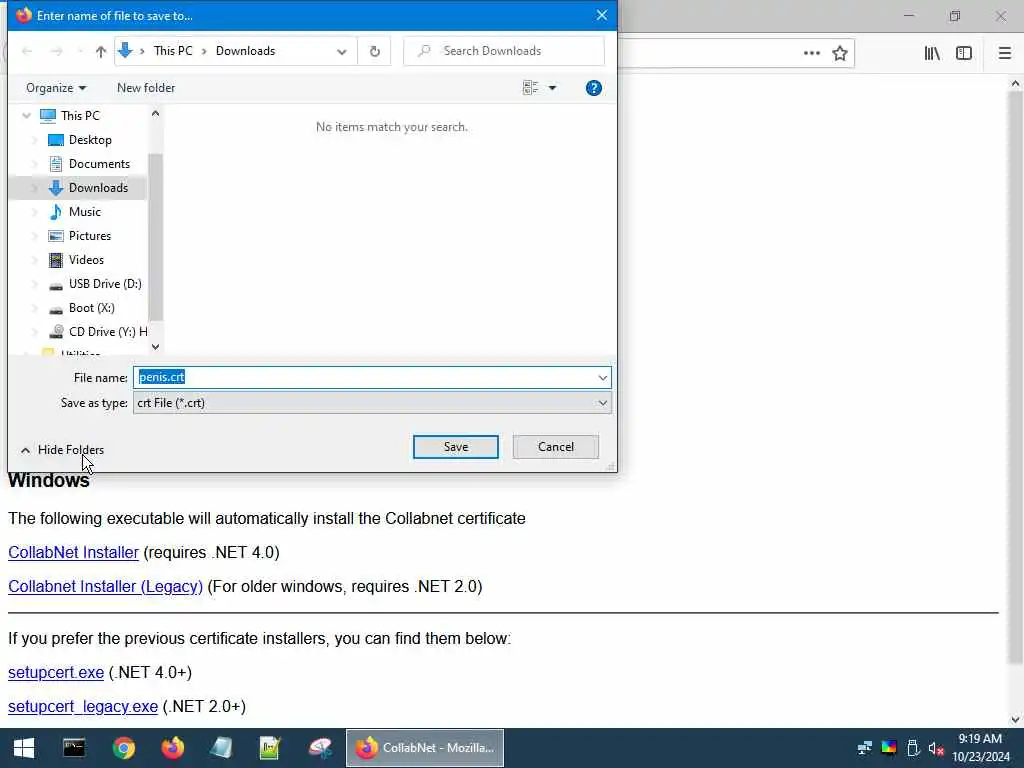Open Windows Start menu
This screenshot has height=768, width=1024.
click(x=24, y=748)
